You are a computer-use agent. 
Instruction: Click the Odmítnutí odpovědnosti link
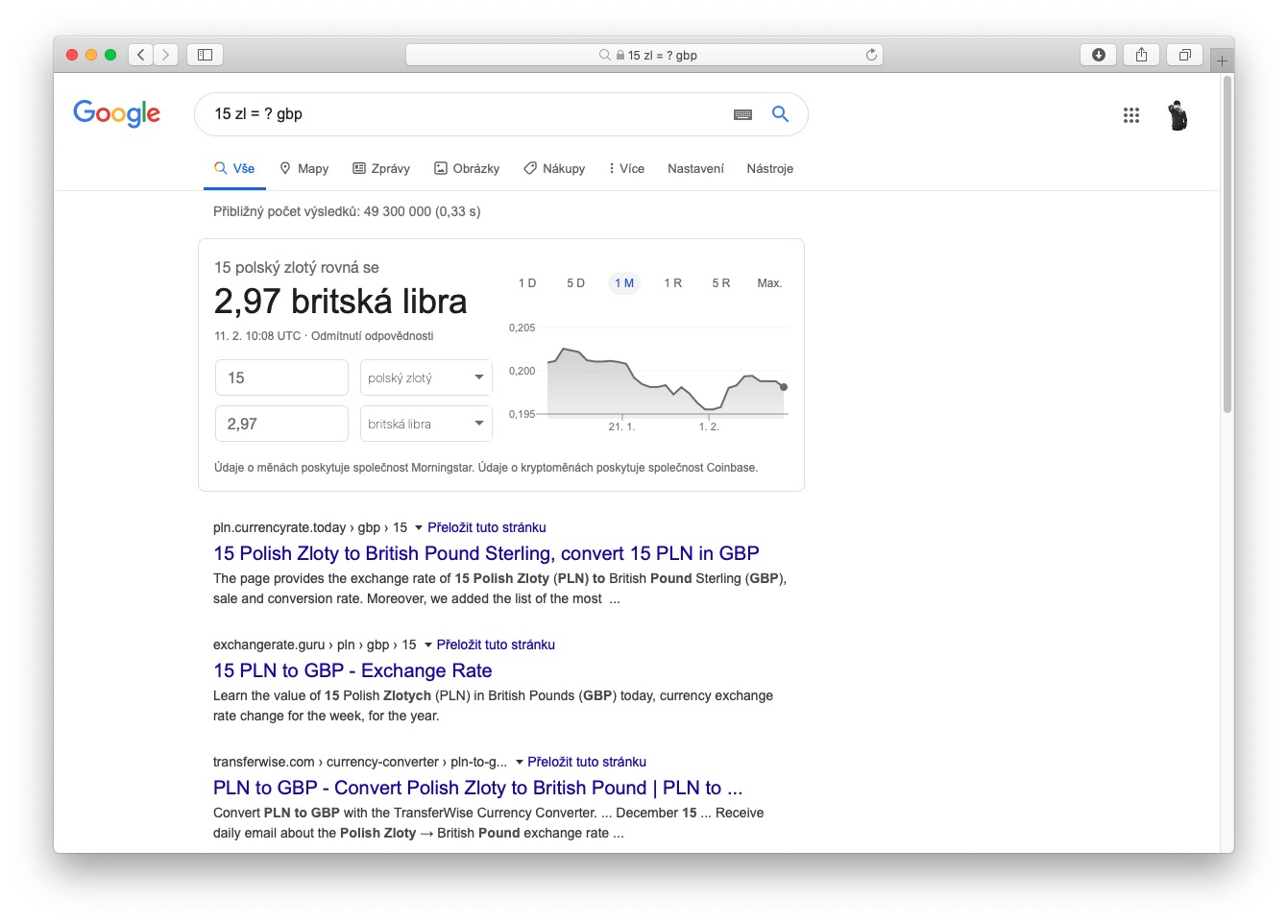372,336
